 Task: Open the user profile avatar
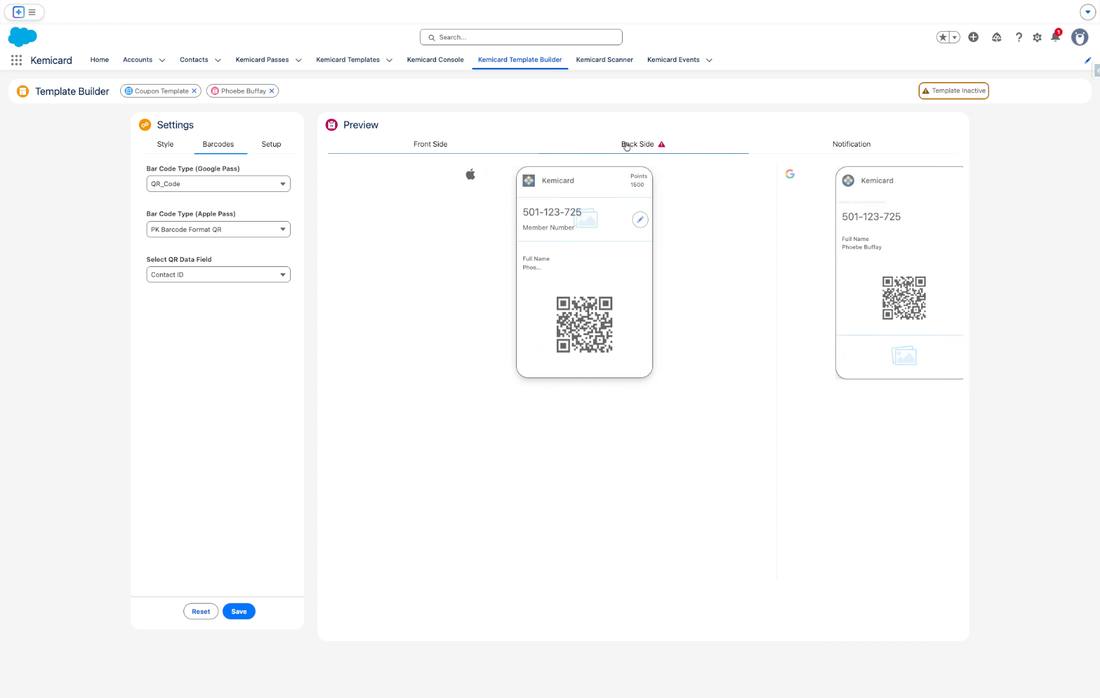point(1080,37)
